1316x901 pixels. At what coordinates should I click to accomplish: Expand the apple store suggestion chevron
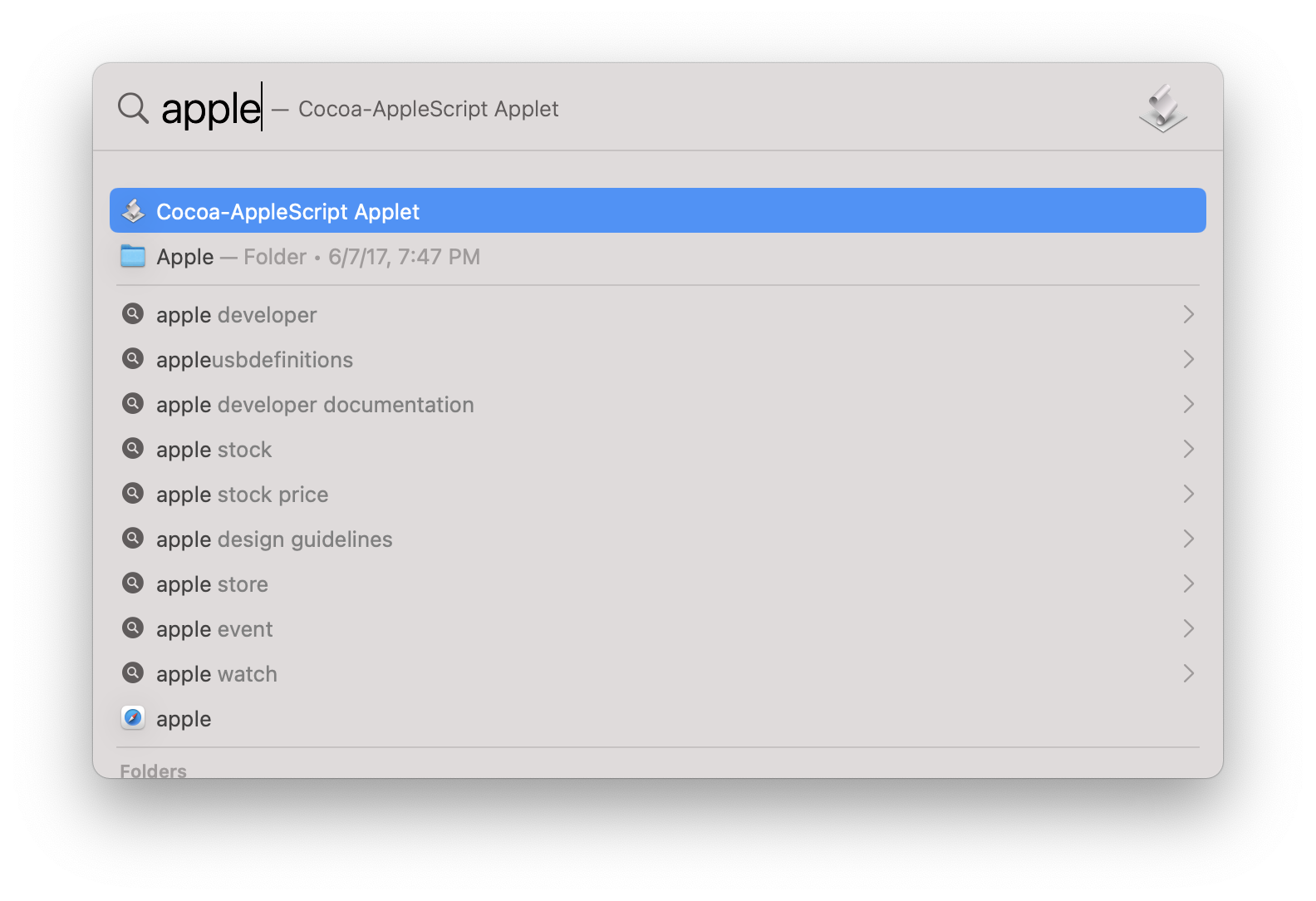pos(1188,583)
